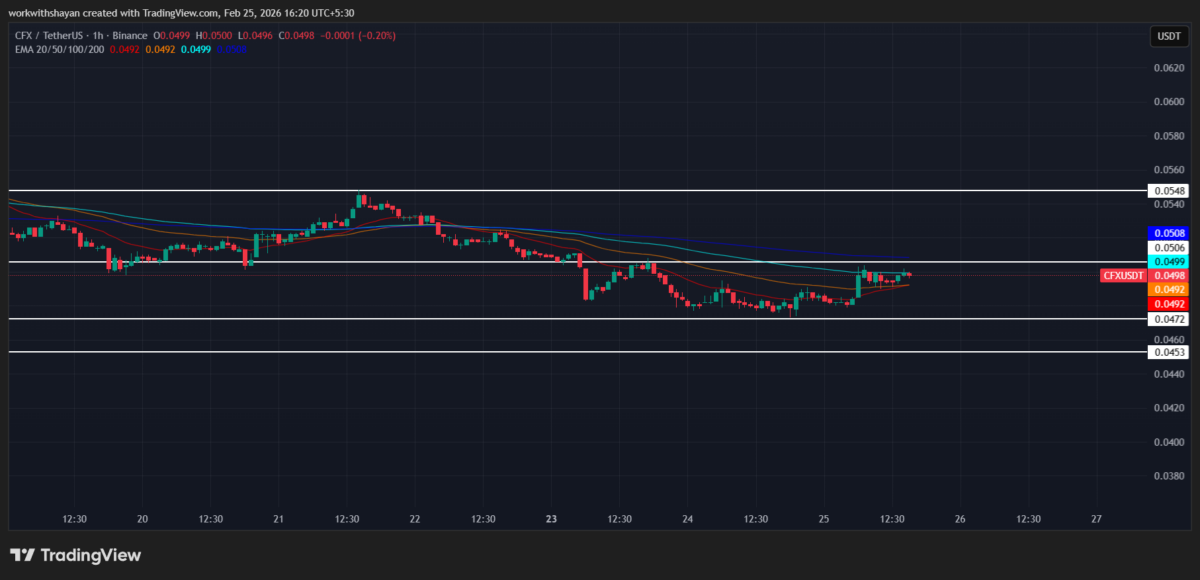Click the 0.0506 price level label
The width and height of the screenshot is (1200, 580).
click(1168, 247)
